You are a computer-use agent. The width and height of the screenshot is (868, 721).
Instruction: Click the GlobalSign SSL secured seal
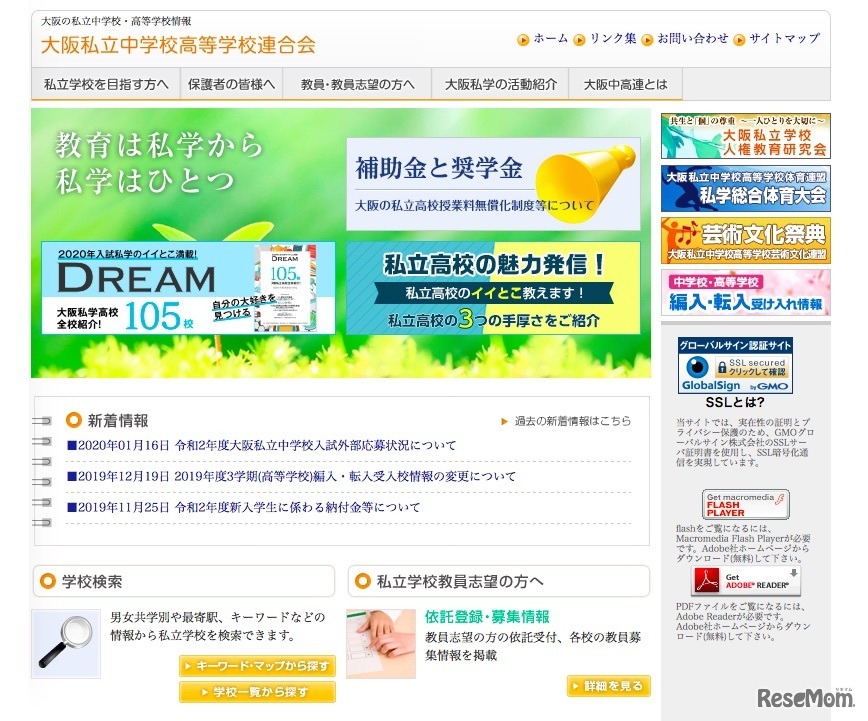point(735,365)
